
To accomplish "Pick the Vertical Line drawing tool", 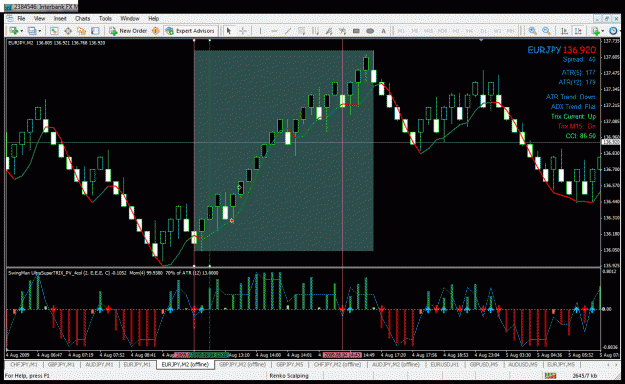I will 260,31.
